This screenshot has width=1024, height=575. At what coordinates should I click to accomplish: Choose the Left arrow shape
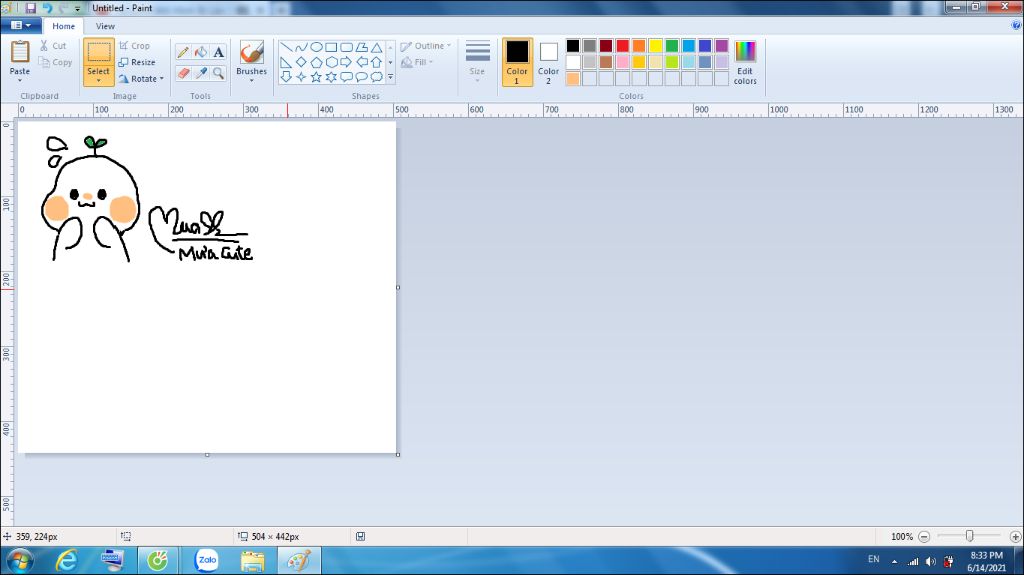[x=361, y=62]
